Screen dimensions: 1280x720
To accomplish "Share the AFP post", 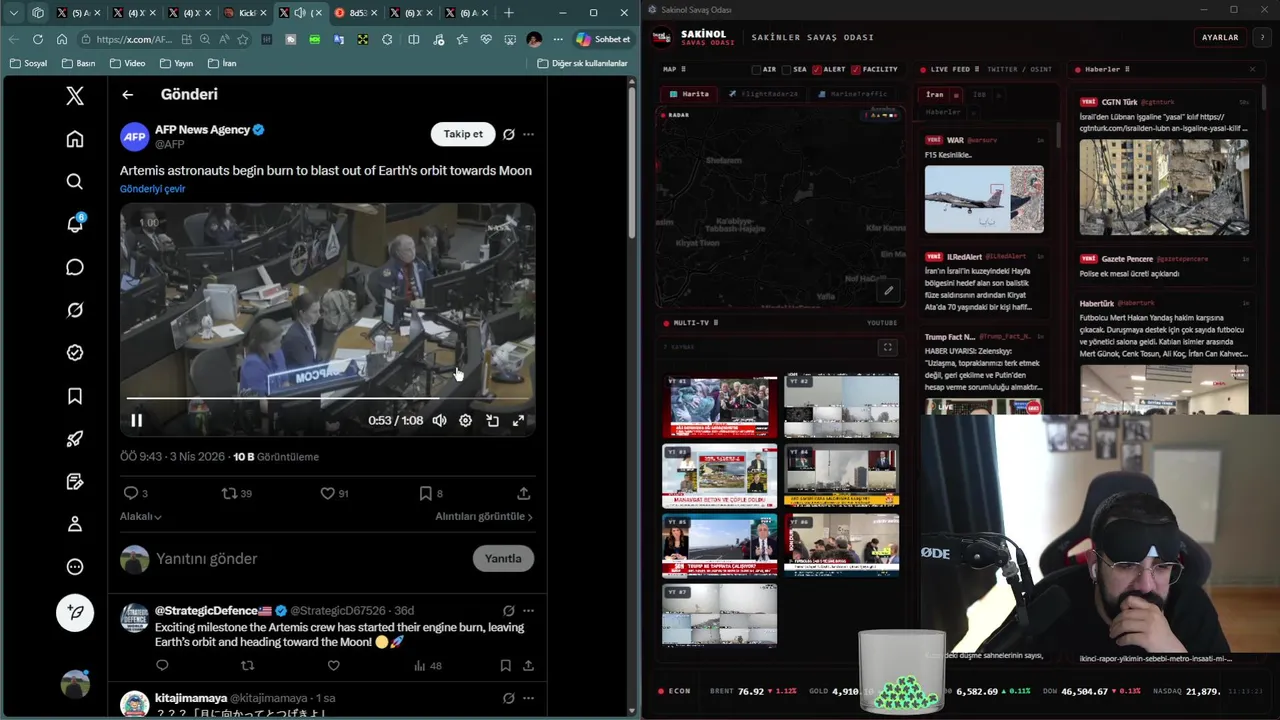I will click(523, 493).
